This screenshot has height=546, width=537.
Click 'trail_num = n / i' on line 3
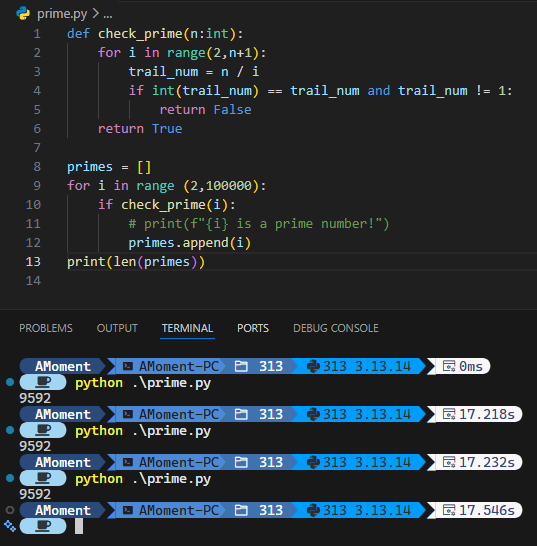(x=194, y=72)
